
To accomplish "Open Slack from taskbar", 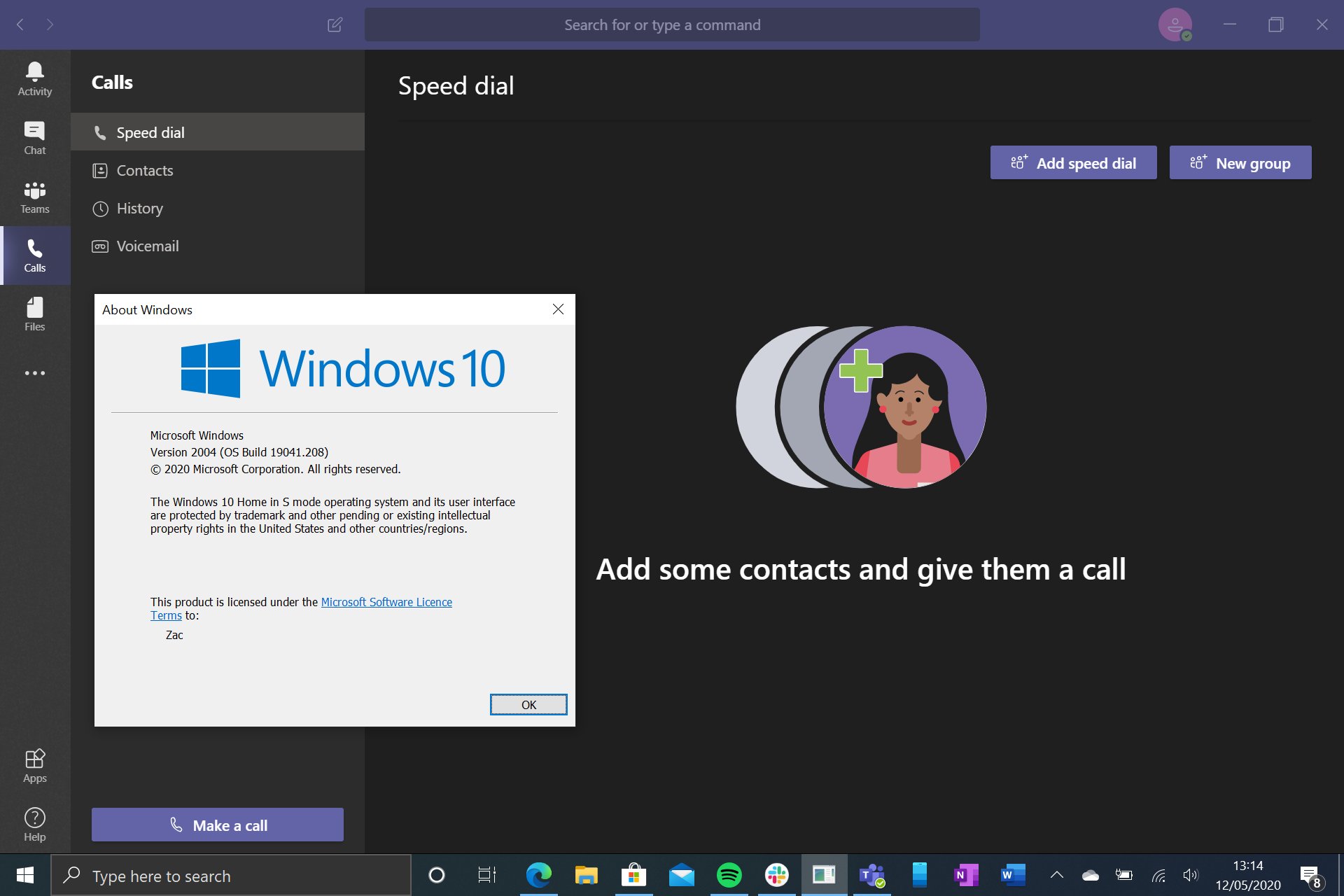I will 776,875.
